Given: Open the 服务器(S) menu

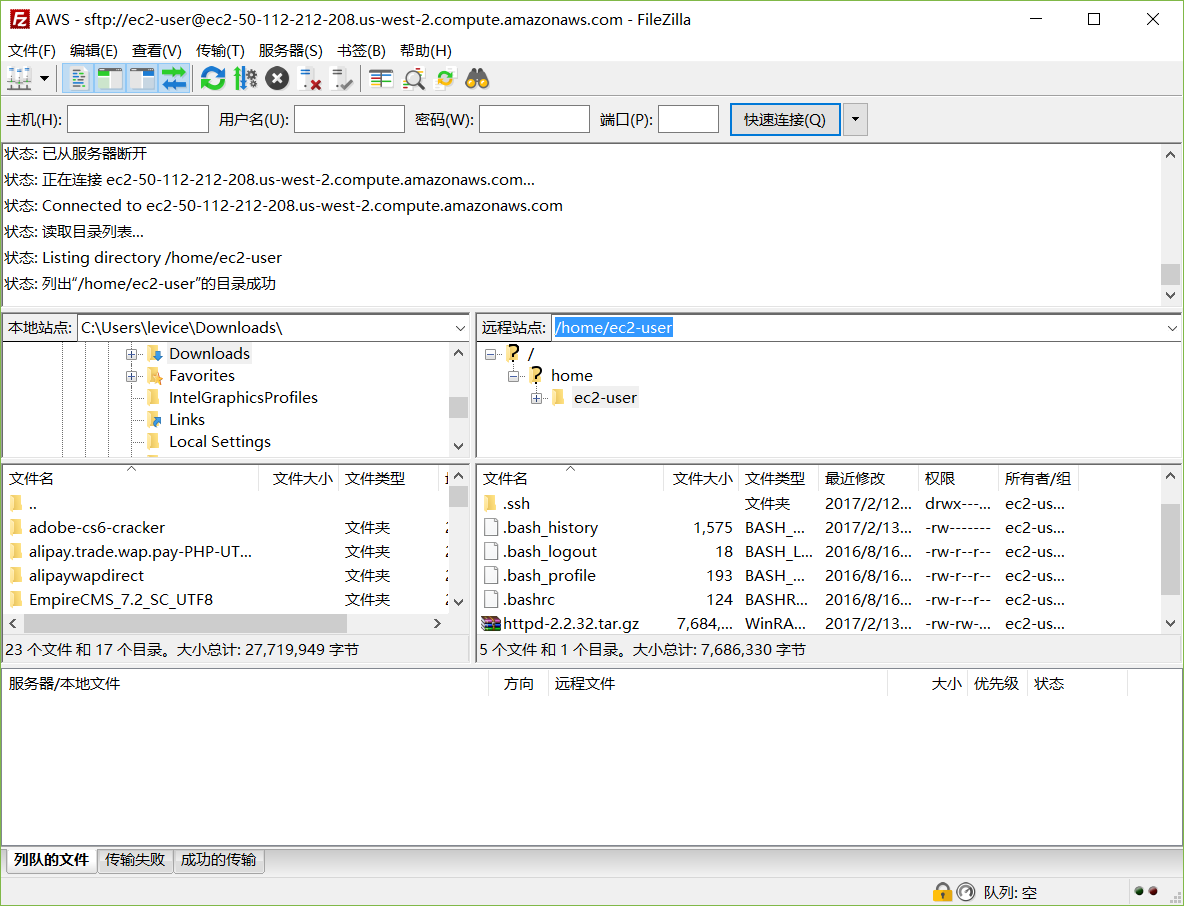Looking at the screenshot, I should [291, 51].
